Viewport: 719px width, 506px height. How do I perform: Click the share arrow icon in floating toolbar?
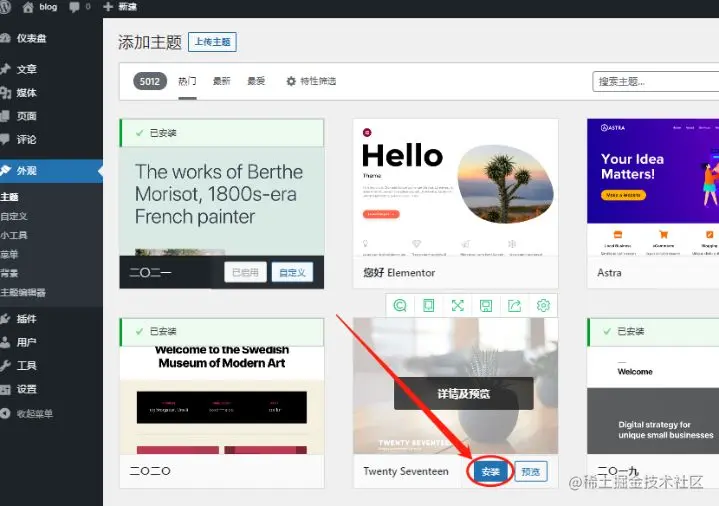[x=514, y=306]
